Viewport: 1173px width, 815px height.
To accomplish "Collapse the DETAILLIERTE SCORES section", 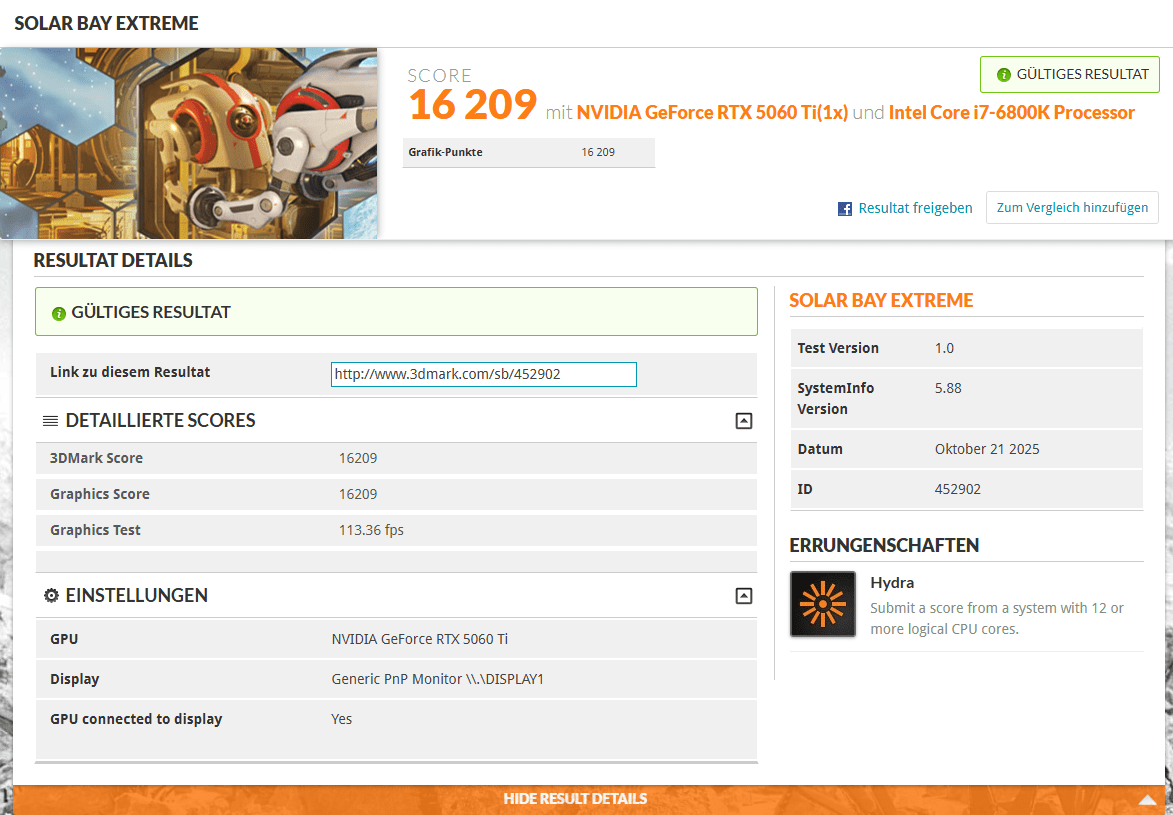I will pyautogui.click(x=744, y=421).
